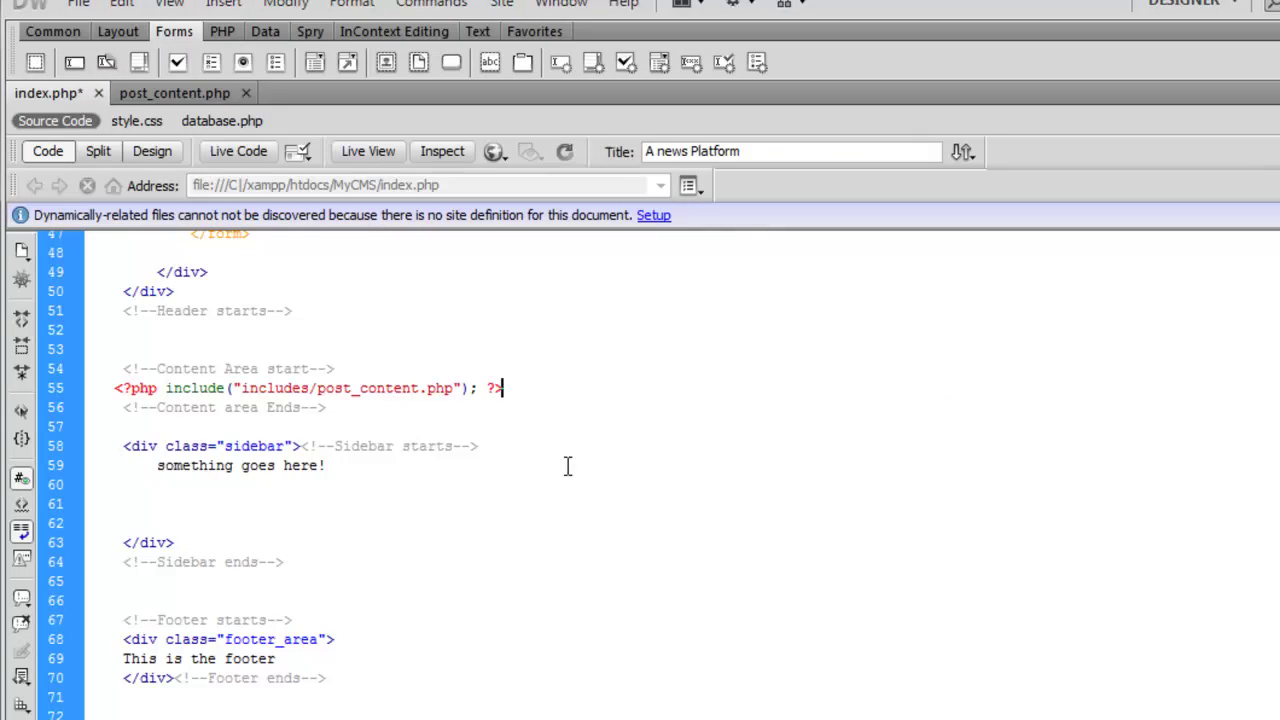The image size is (1280, 720).
Task: Switch to PHP insert category
Action: (222, 32)
